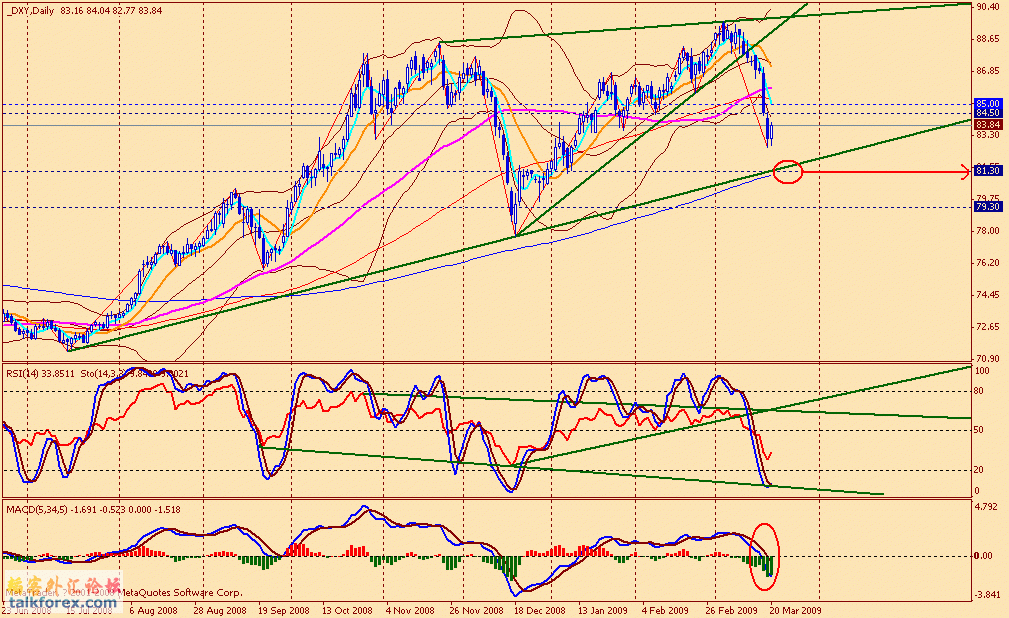
Task: Click the blue 84.50 level price tag
Action: 988,113
